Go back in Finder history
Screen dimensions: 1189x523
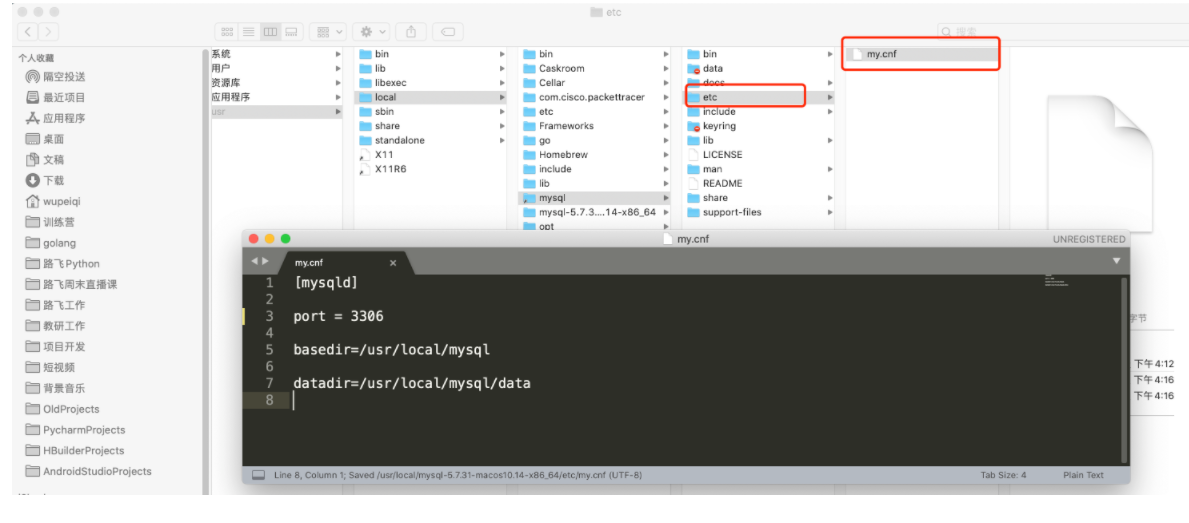(28, 32)
